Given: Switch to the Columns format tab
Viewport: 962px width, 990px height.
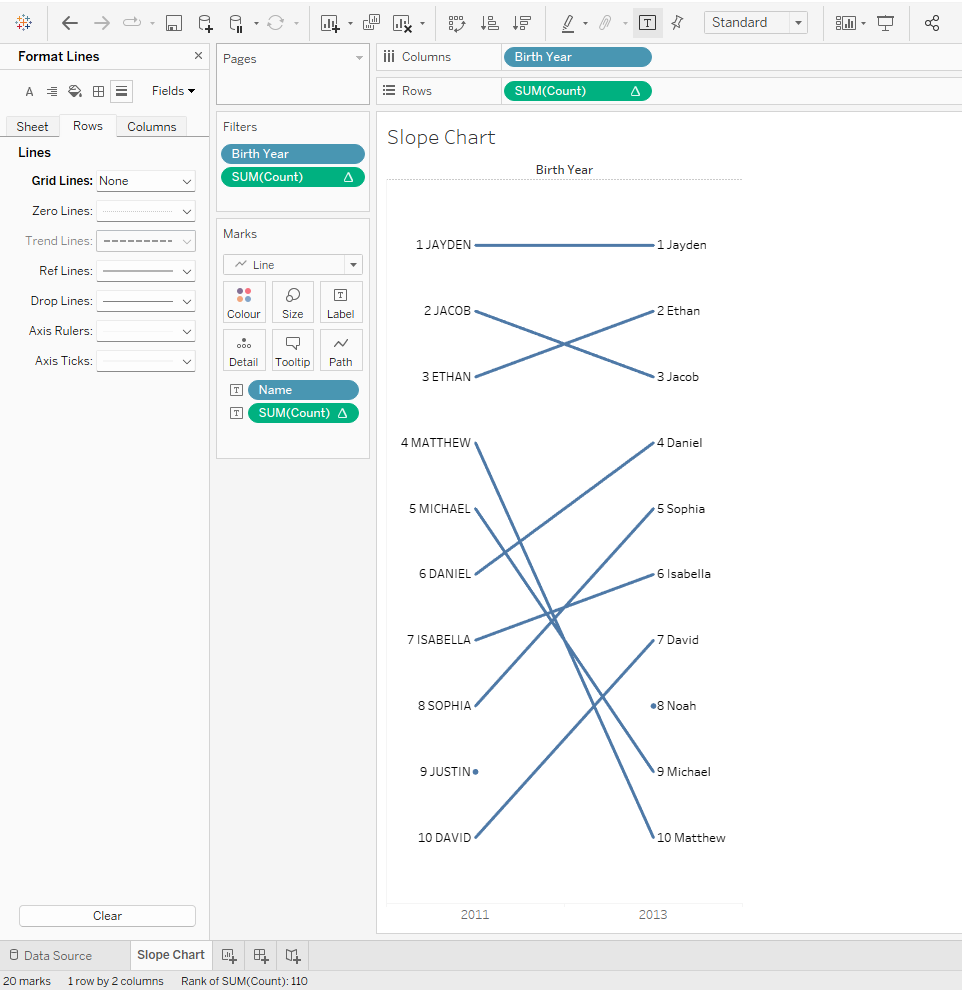Looking at the screenshot, I should (151, 127).
